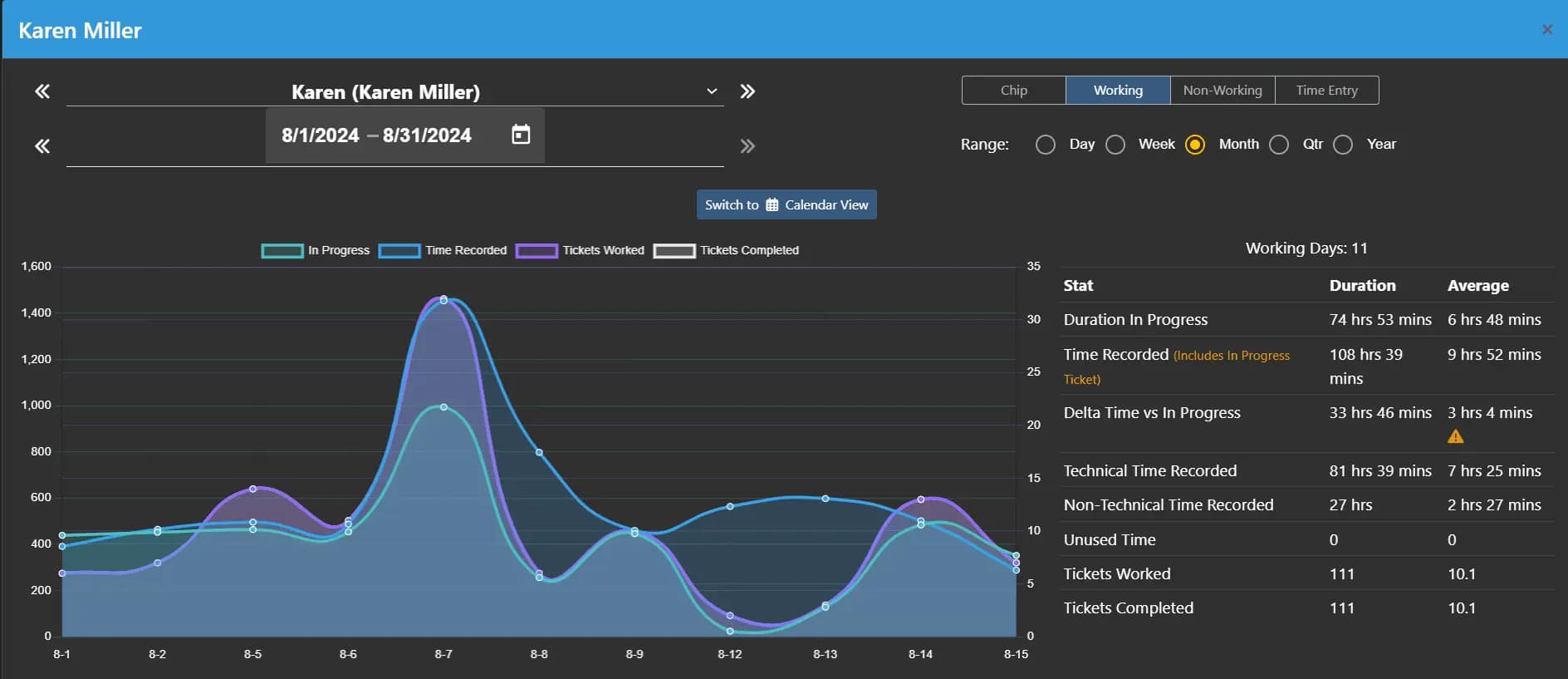Click the 8-7 peak Time Recorded data point
Screen dimensions: 1568x679
[x=443, y=299]
